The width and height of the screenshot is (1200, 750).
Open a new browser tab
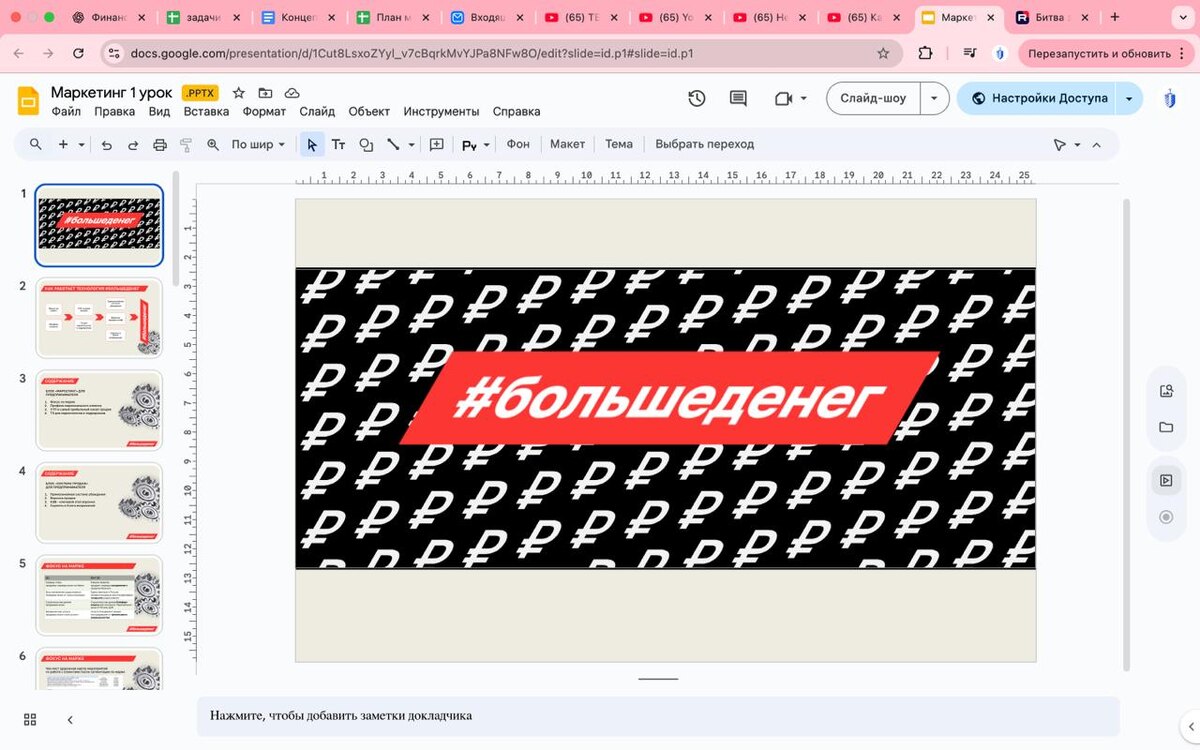point(1115,17)
